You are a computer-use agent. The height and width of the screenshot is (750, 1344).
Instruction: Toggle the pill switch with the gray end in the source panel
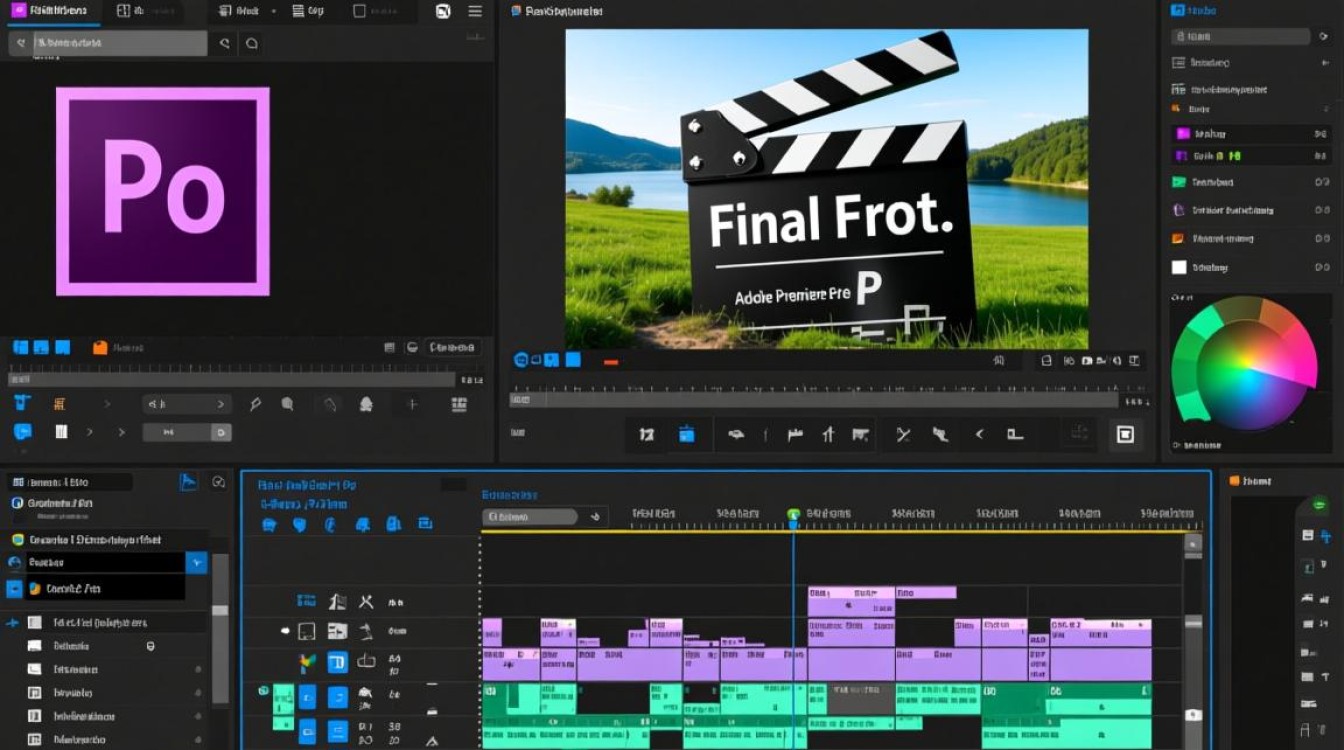pyautogui.click(x=187, y=432)
